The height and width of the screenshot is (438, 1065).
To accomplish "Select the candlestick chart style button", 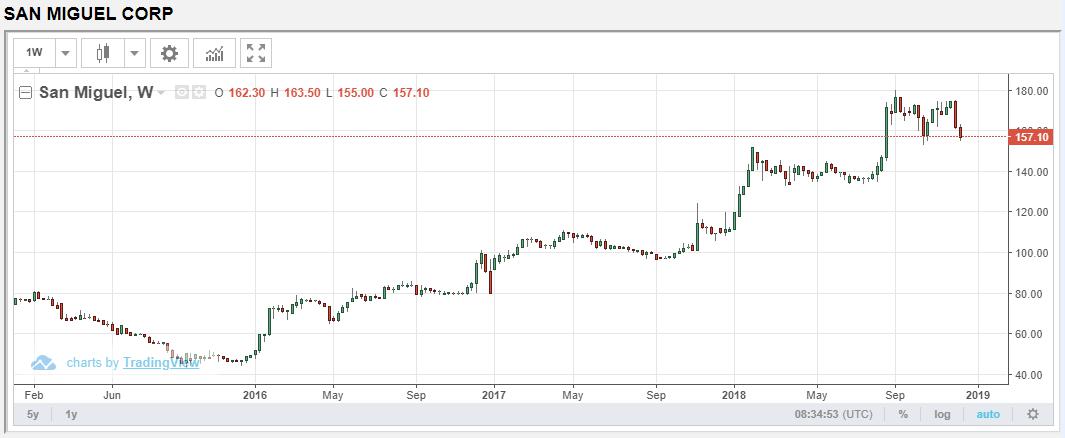I will click(x=101, y=53).
